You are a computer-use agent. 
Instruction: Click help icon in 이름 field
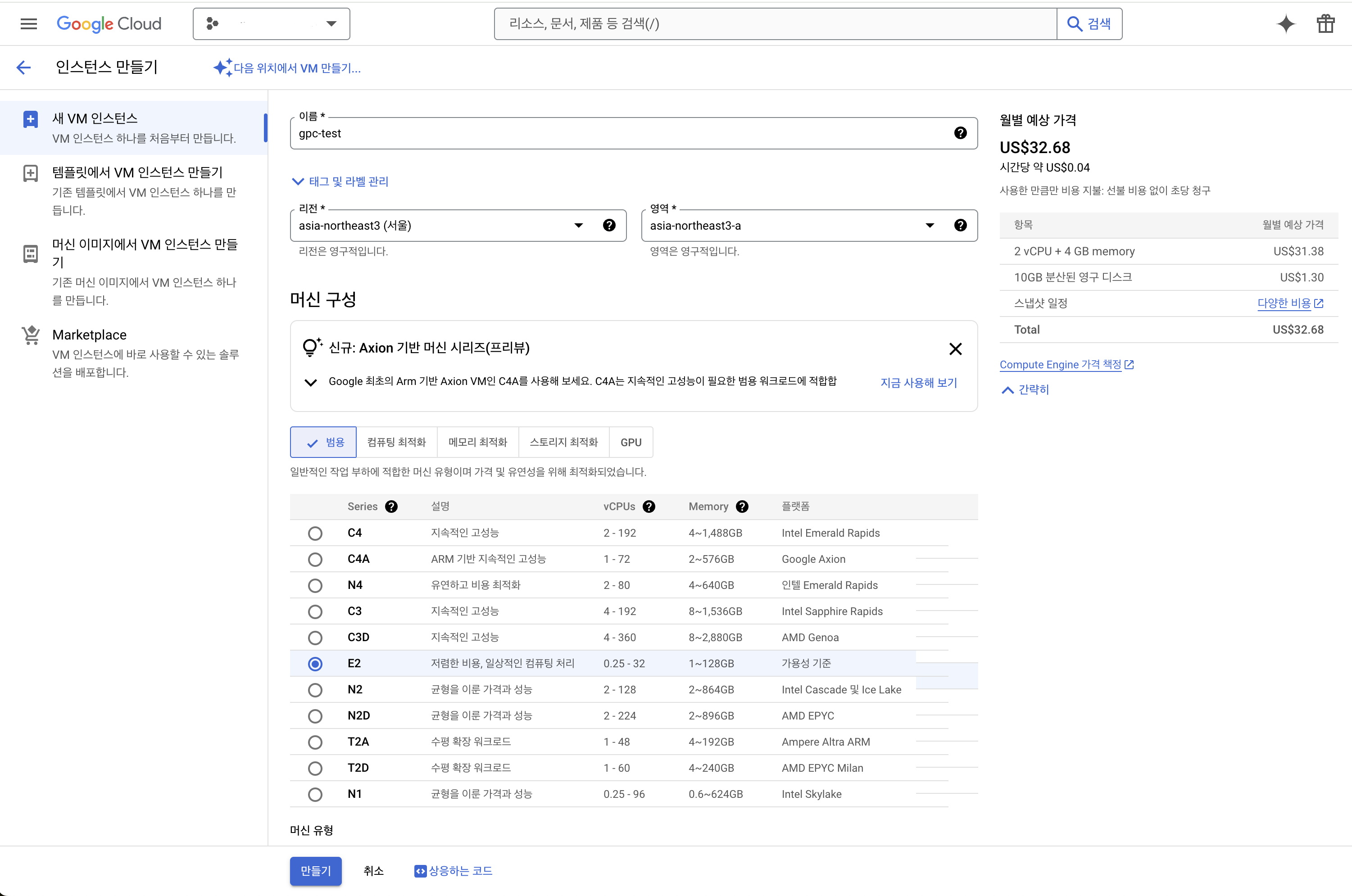pos(960,133)
